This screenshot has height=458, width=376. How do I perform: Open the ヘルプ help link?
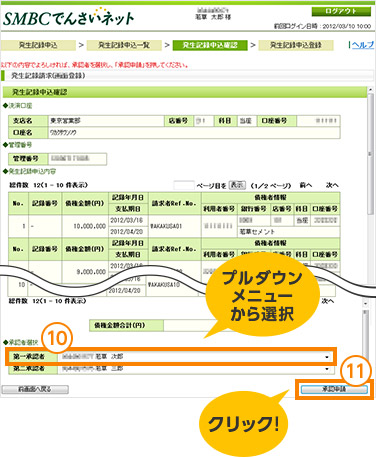click(363, 45)
